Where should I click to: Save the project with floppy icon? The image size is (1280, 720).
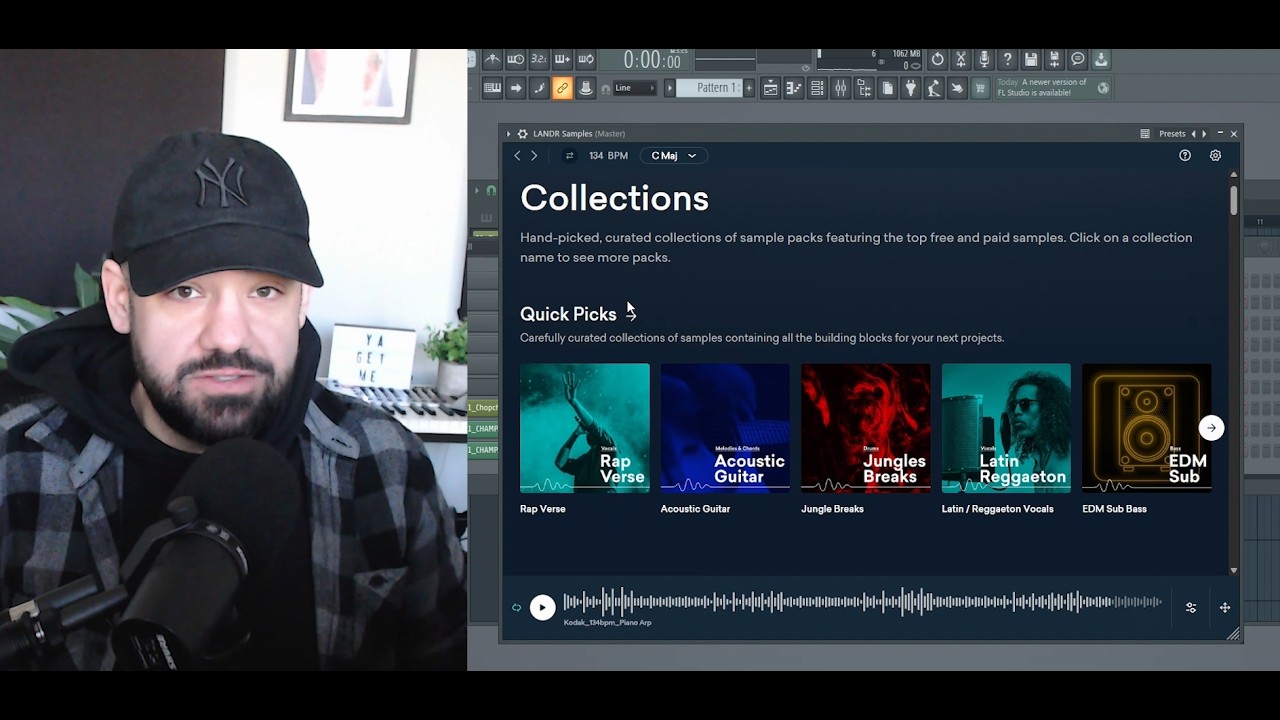coord(1030,59)
